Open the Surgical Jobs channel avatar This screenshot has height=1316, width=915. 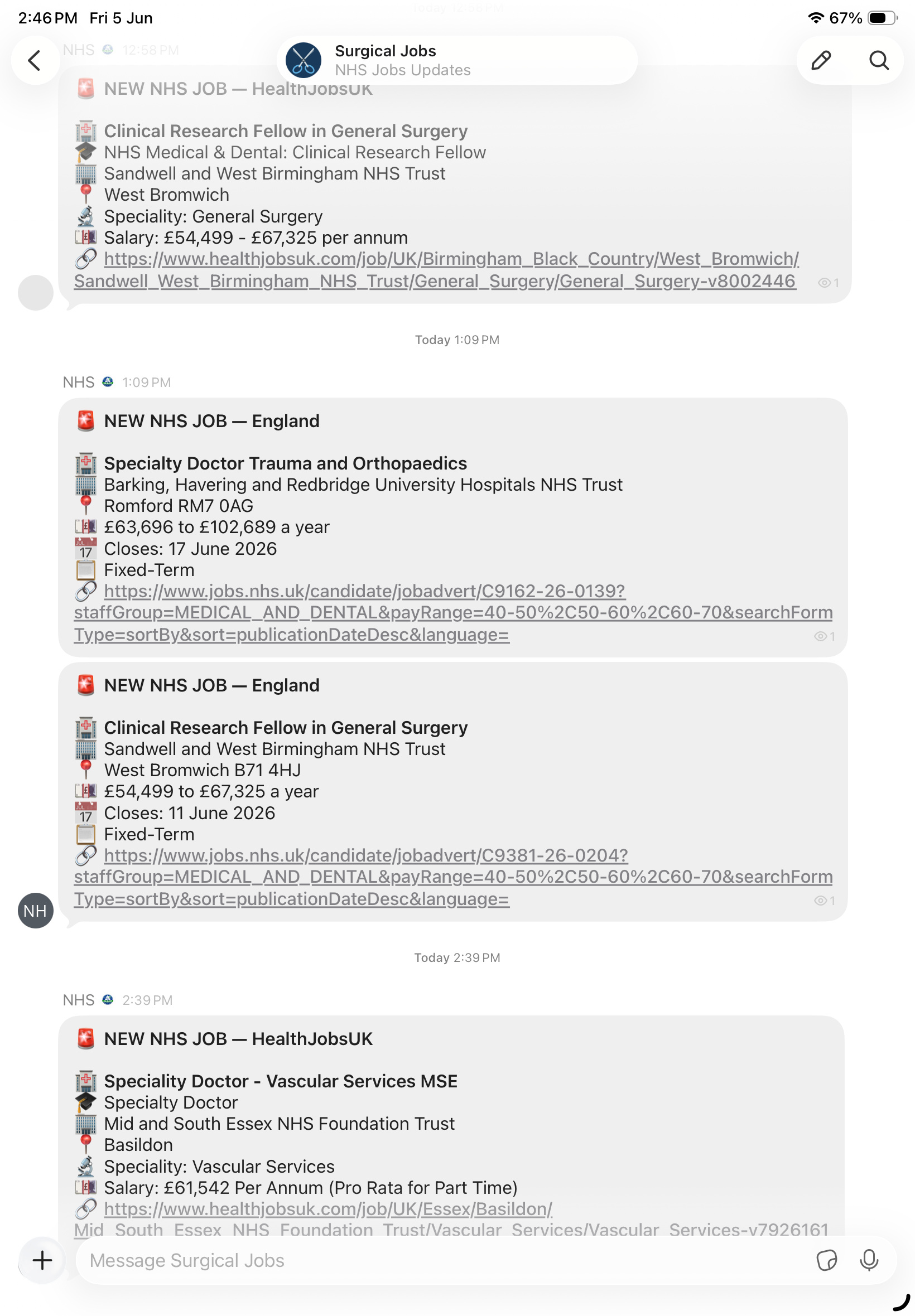tap(304, 60)
